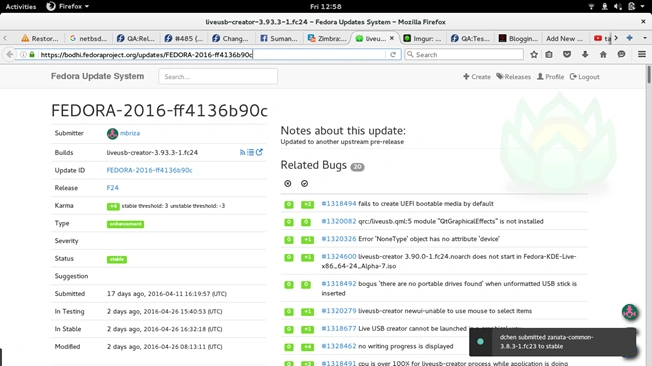Screen dimensions: 652x366
Task: Open bug #1320082 link
Action: click(x=339, y=221)
